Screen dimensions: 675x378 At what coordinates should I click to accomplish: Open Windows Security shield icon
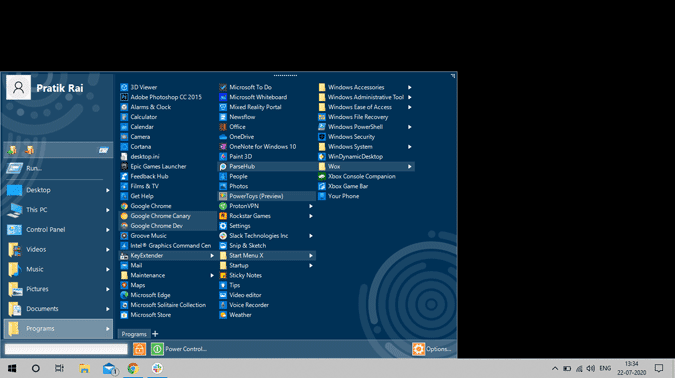tap(322, 137)
